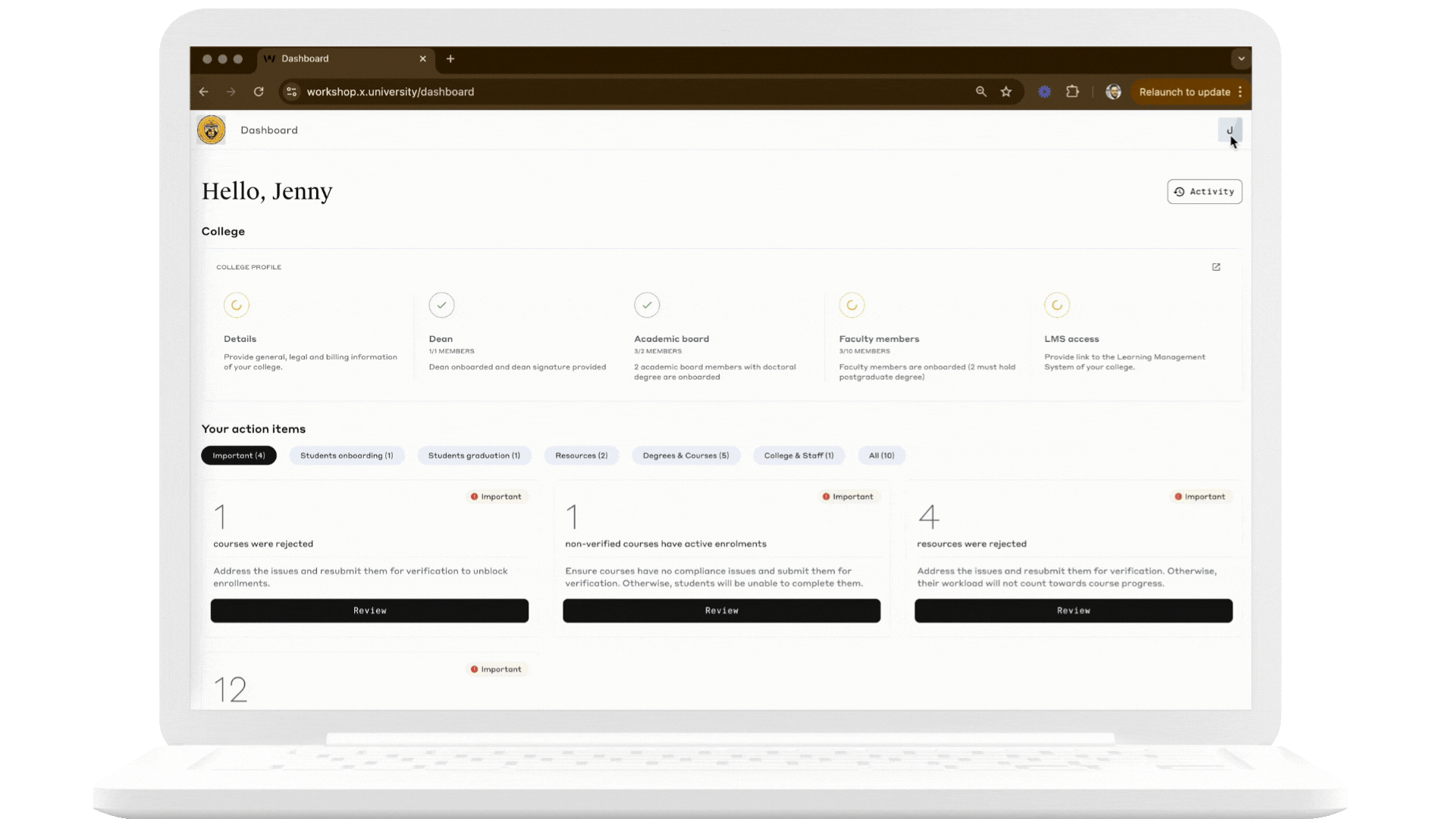The image size is (1456, 819).
Task: Reload the page with the refresh icon
Action: [259, 91]
